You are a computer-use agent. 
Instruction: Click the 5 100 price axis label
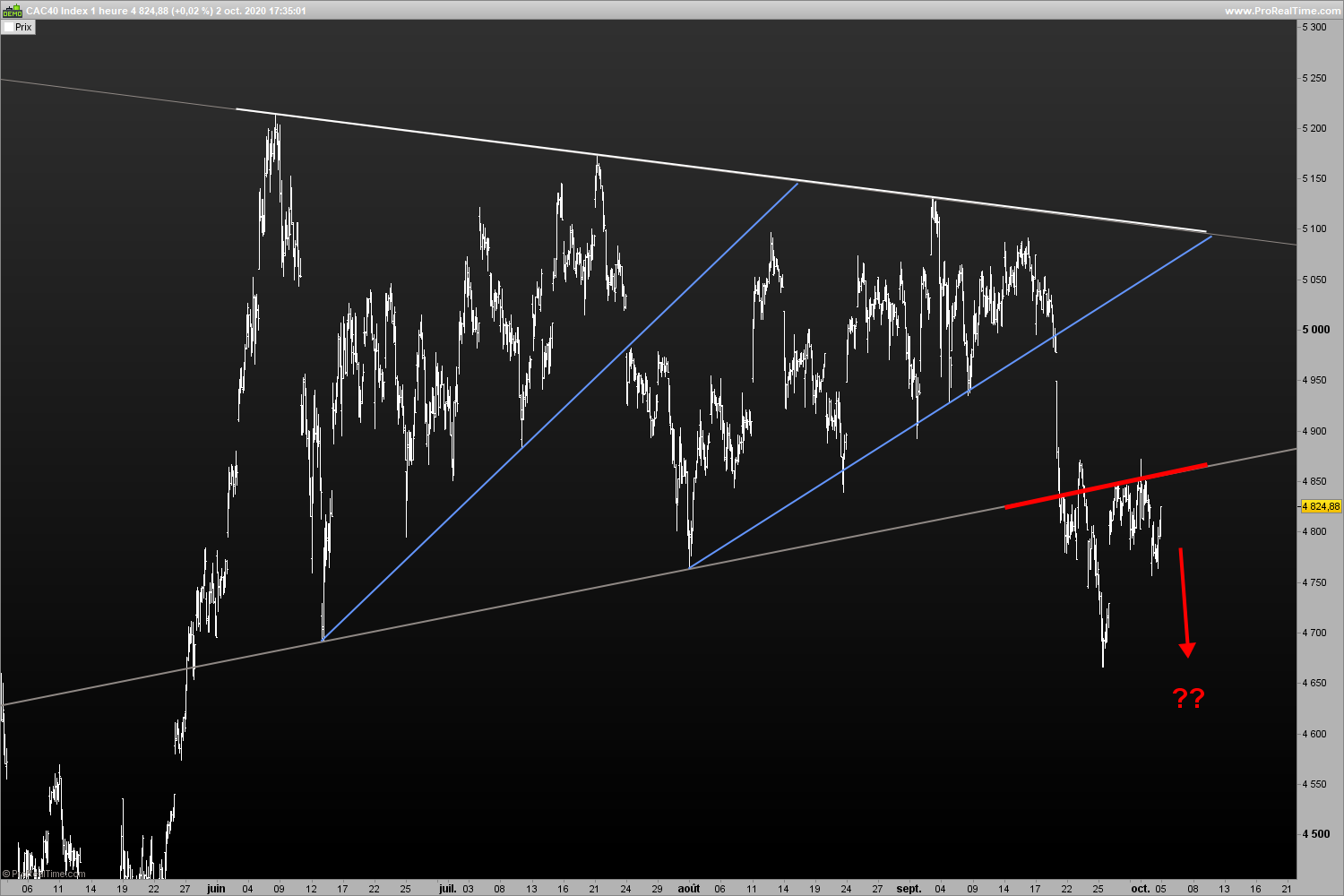1315,229
